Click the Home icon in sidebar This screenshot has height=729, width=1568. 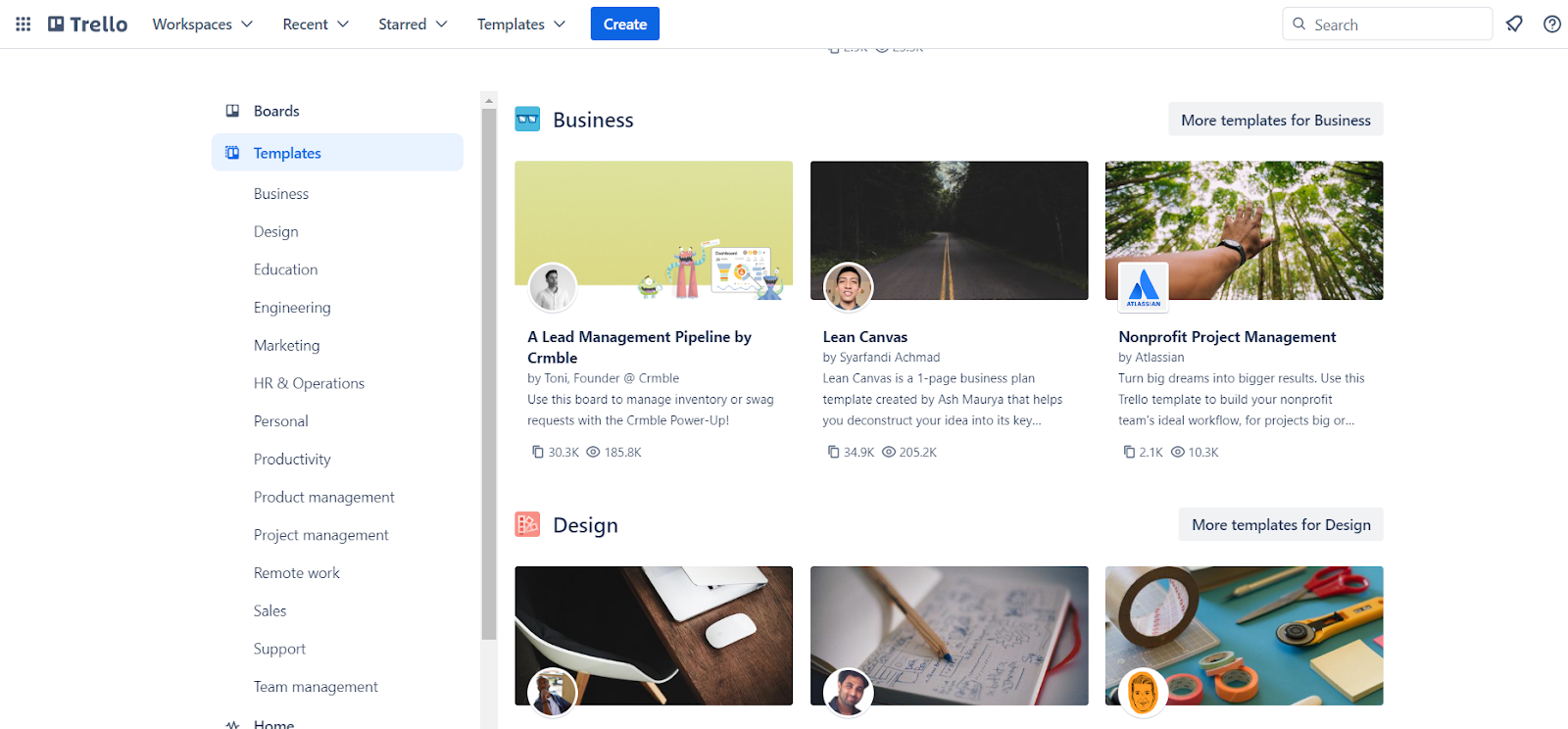pos(232,725)
